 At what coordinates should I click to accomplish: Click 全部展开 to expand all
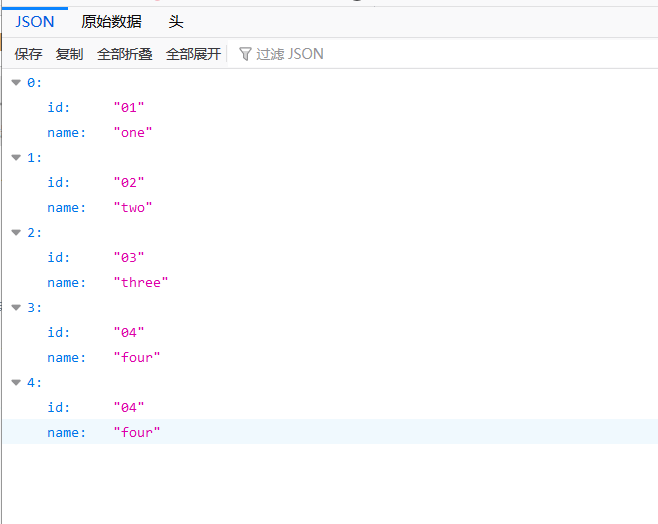(193, 54)
